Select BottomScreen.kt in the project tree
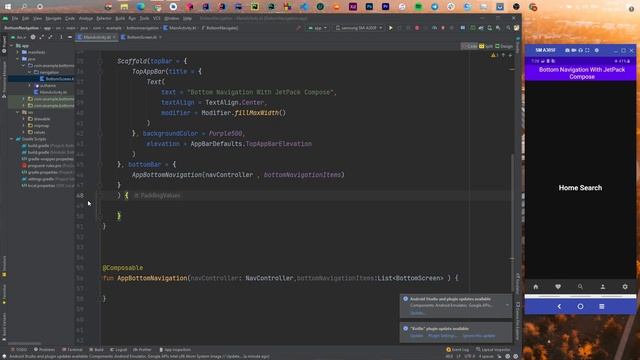 [57, 79]
